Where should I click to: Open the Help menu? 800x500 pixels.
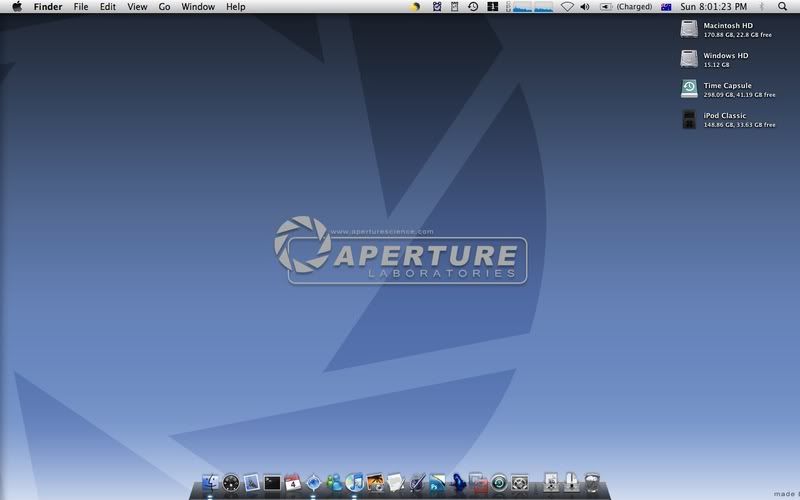coord(236,7)
